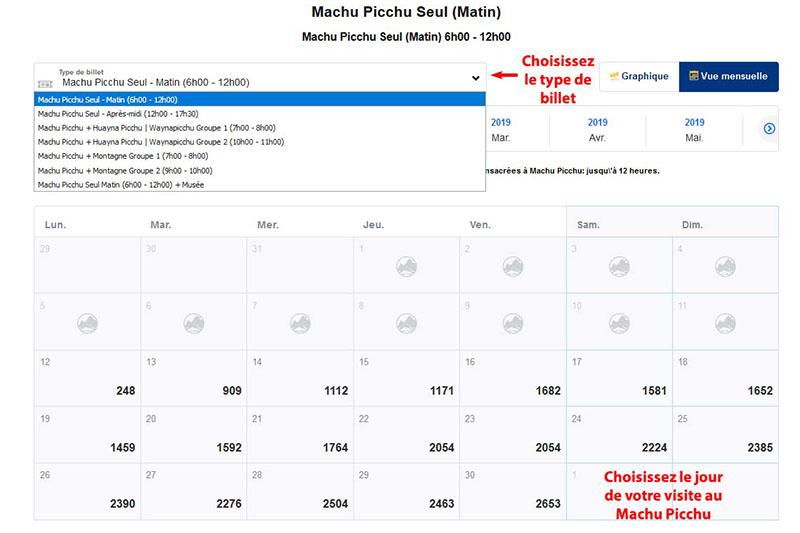
Task: Select day 25 showing 2385
Action: (x=726, y=435)
